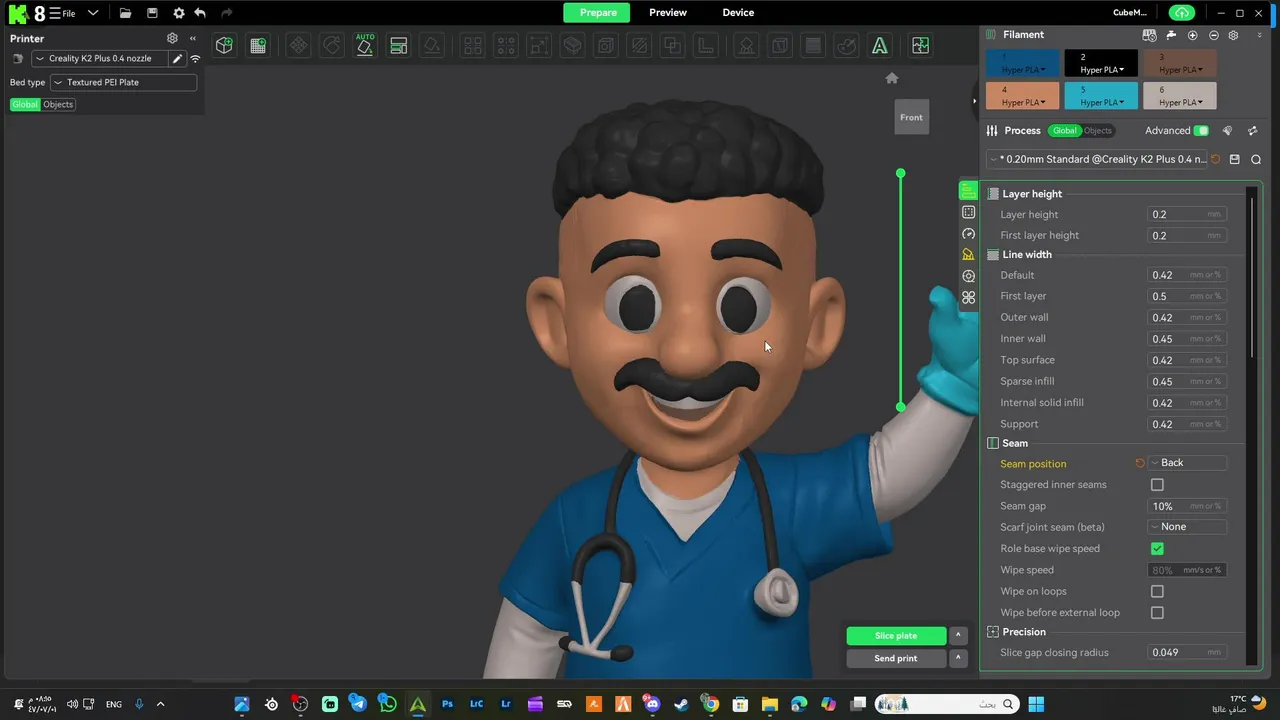This screenshot has height=720, width=1280.
Task: Expand the Send print options arrow
Action: [x=958, y=658]
